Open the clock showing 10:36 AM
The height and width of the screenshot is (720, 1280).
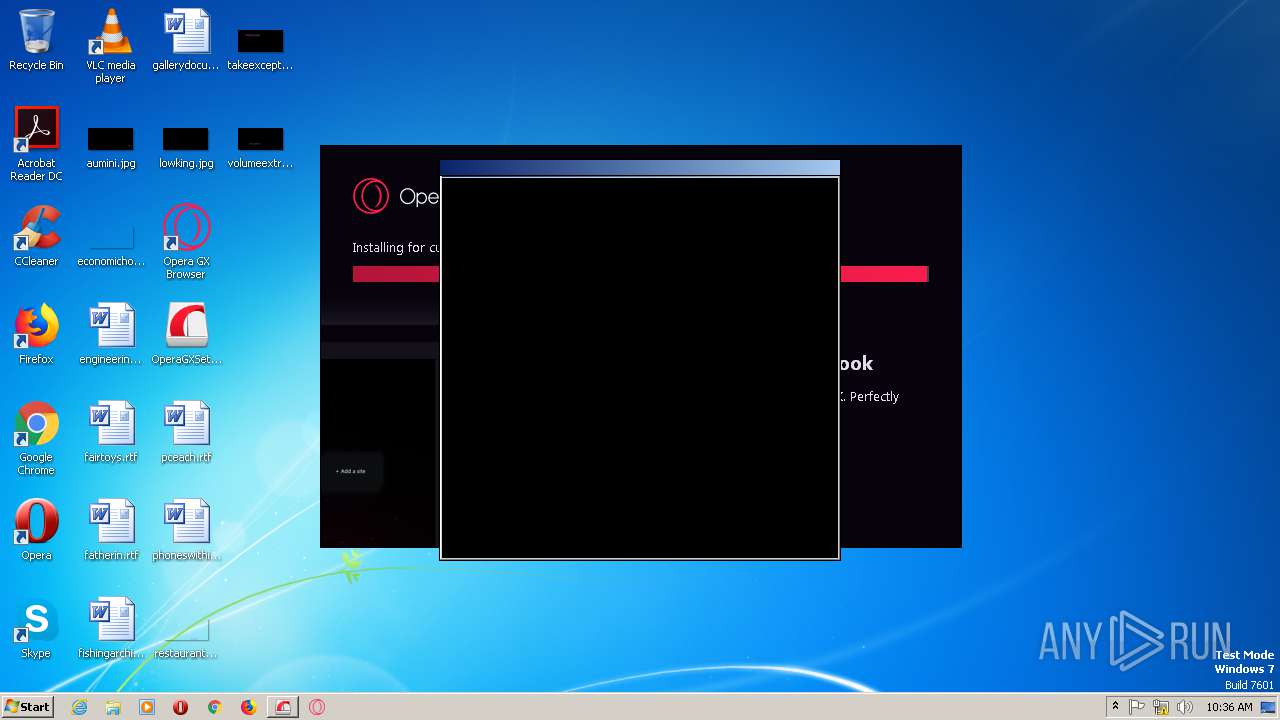click(x=1229, y=707)
